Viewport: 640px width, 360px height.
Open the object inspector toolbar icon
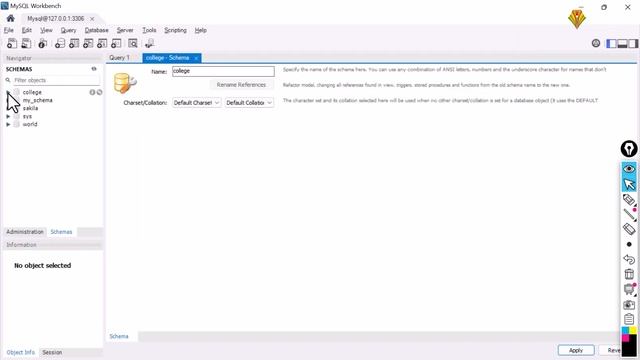coord(42,43)
